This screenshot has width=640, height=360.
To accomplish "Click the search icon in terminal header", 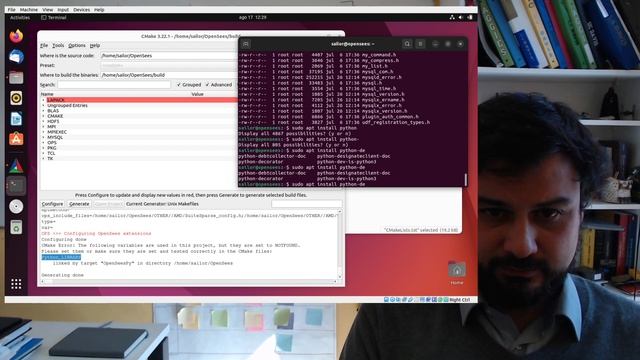I will 407,44.
